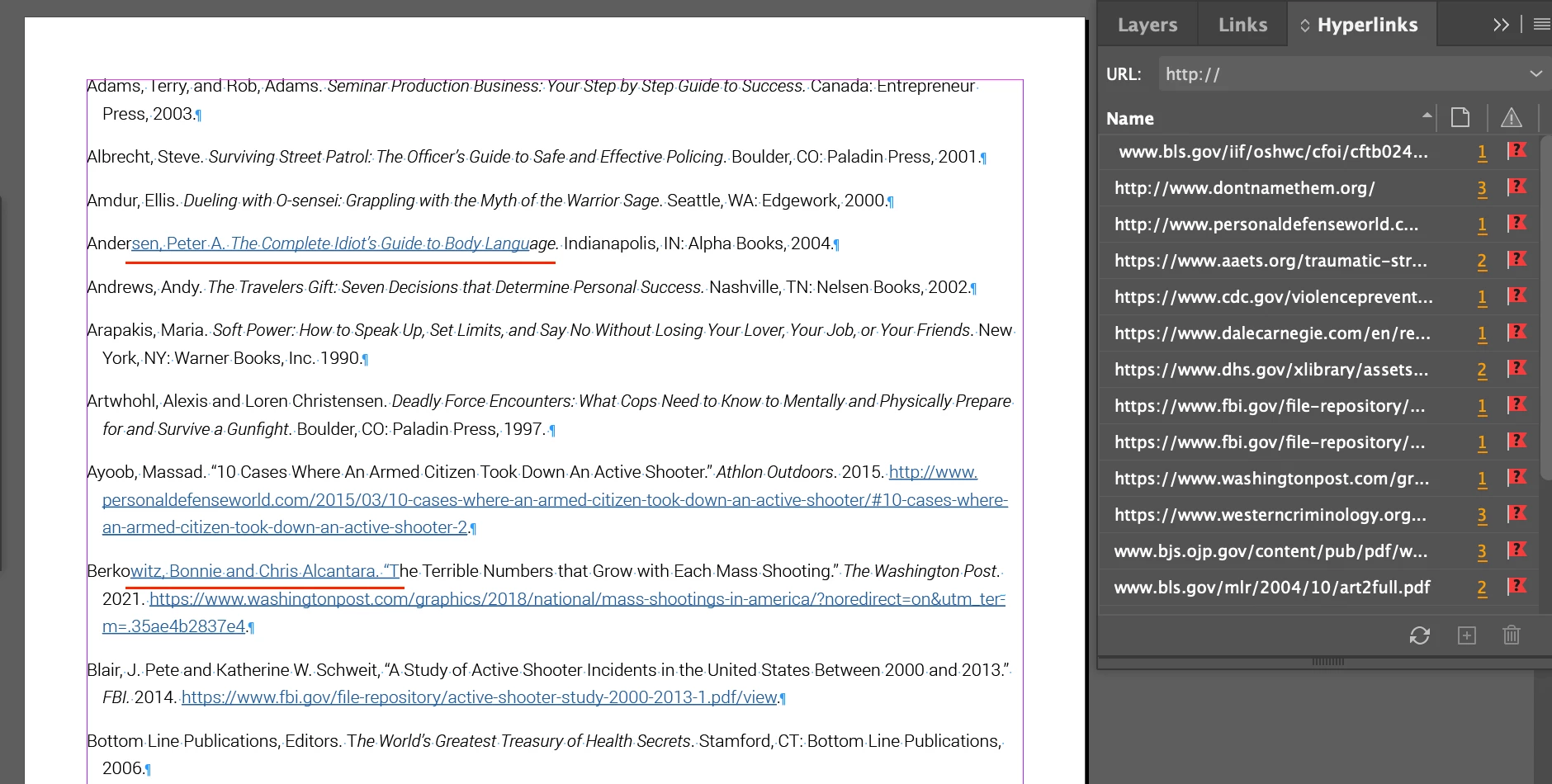This screenshot has height=784, width=1552.
Task: Sort by page icon column header
Action: pos(1460,118)
